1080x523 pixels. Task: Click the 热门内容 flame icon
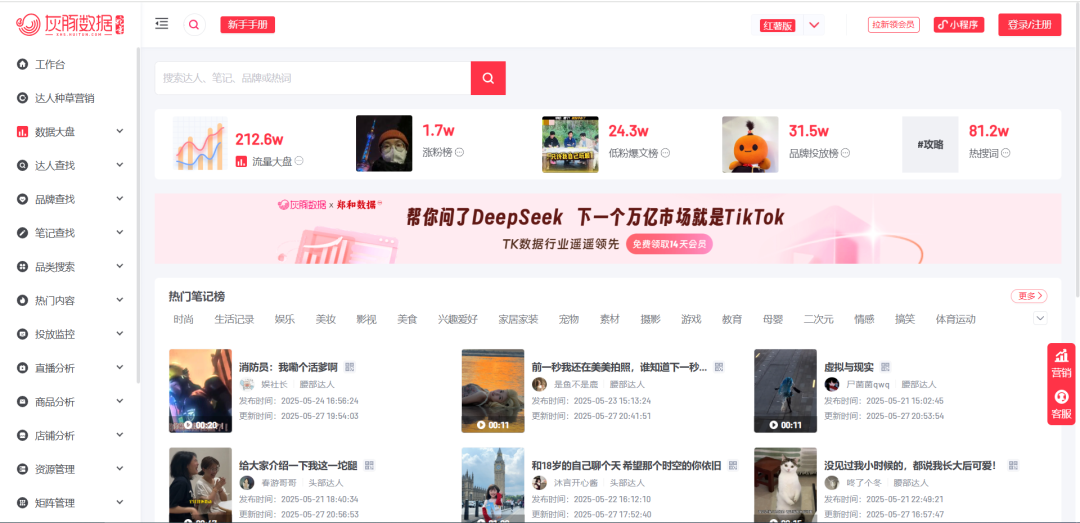click(x=22, y=300)
